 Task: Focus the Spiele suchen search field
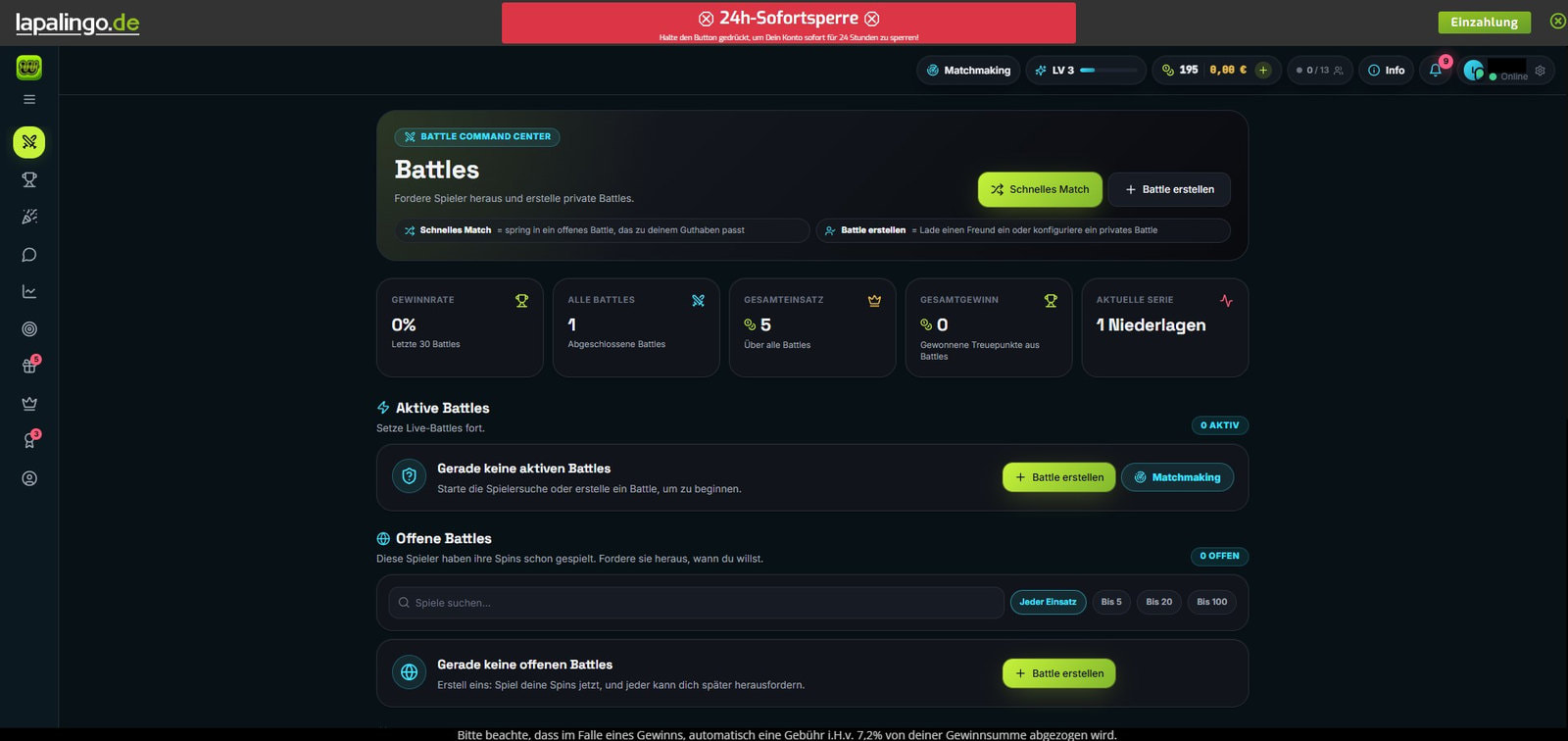(x=696, y=603)
